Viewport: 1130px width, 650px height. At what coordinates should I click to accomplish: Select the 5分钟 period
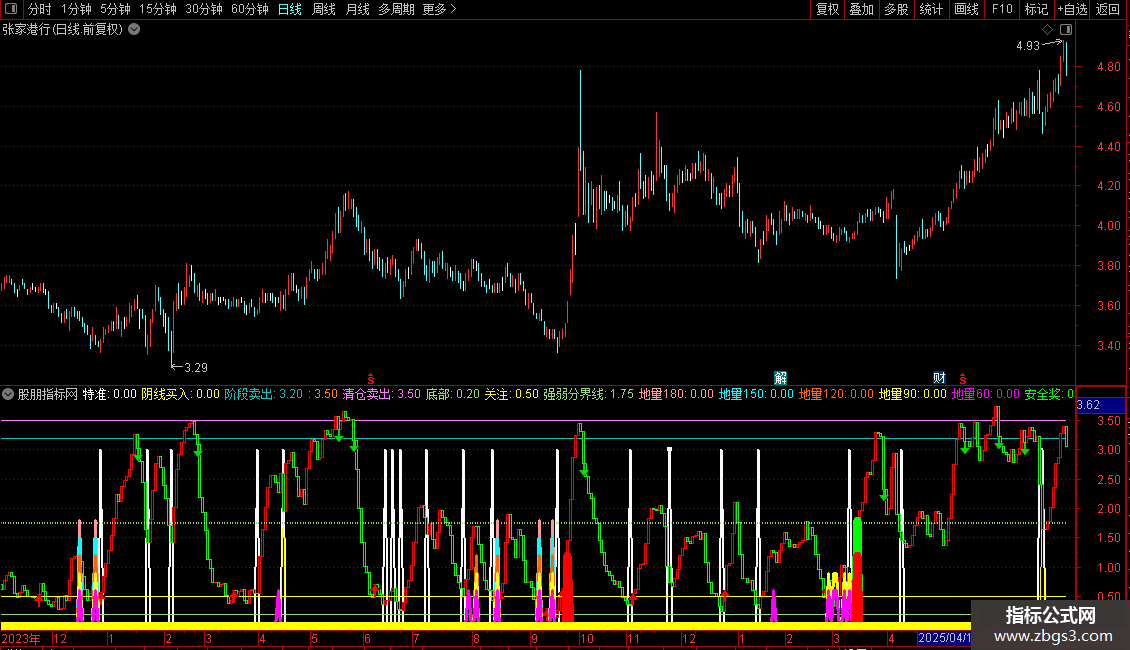[115, 9]
